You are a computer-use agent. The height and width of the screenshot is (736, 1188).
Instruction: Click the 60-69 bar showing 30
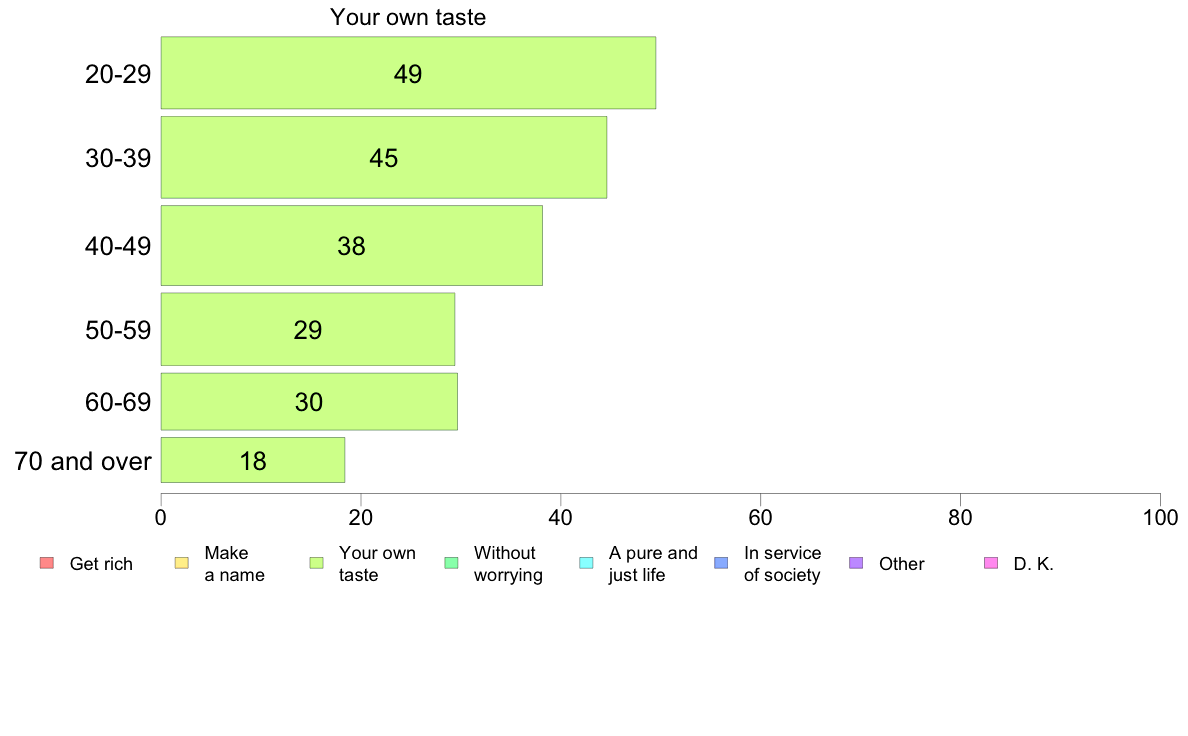tap(309, 402)
